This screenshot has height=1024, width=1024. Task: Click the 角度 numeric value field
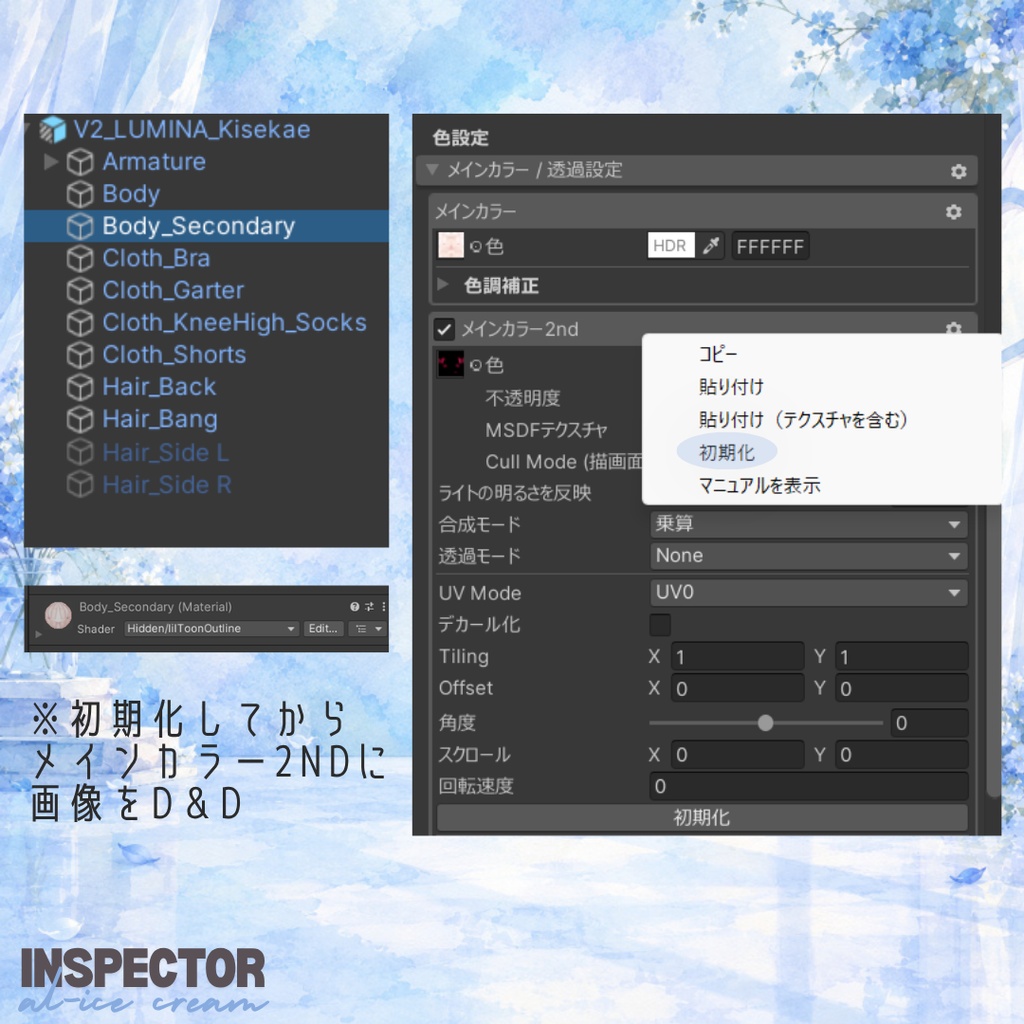point(929,723)
